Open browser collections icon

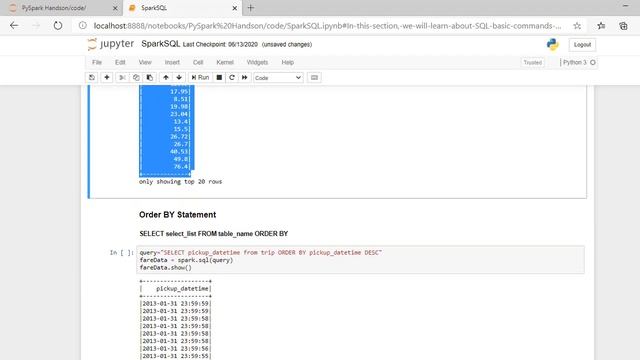click(x=623, y=26)
